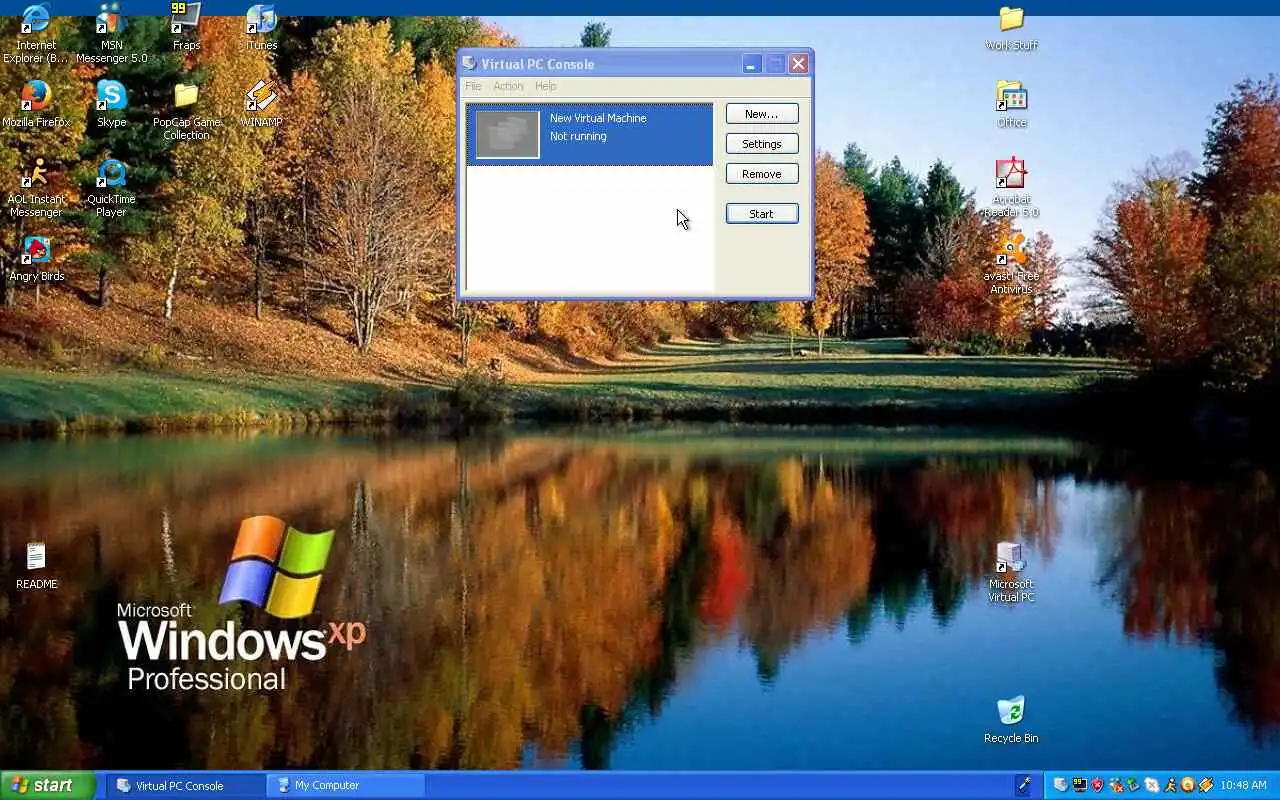Click the Remove button
The height and width of the screenshot is (800, 1280).
pyautogui.click(x=762, y=174)
